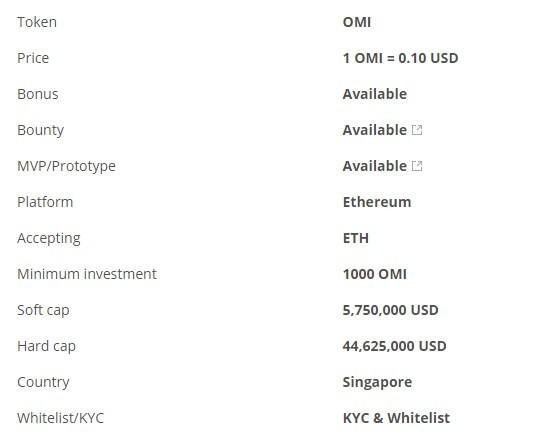Click the Country row label
This screenshot has width=551, height=445.
[43, 382]
